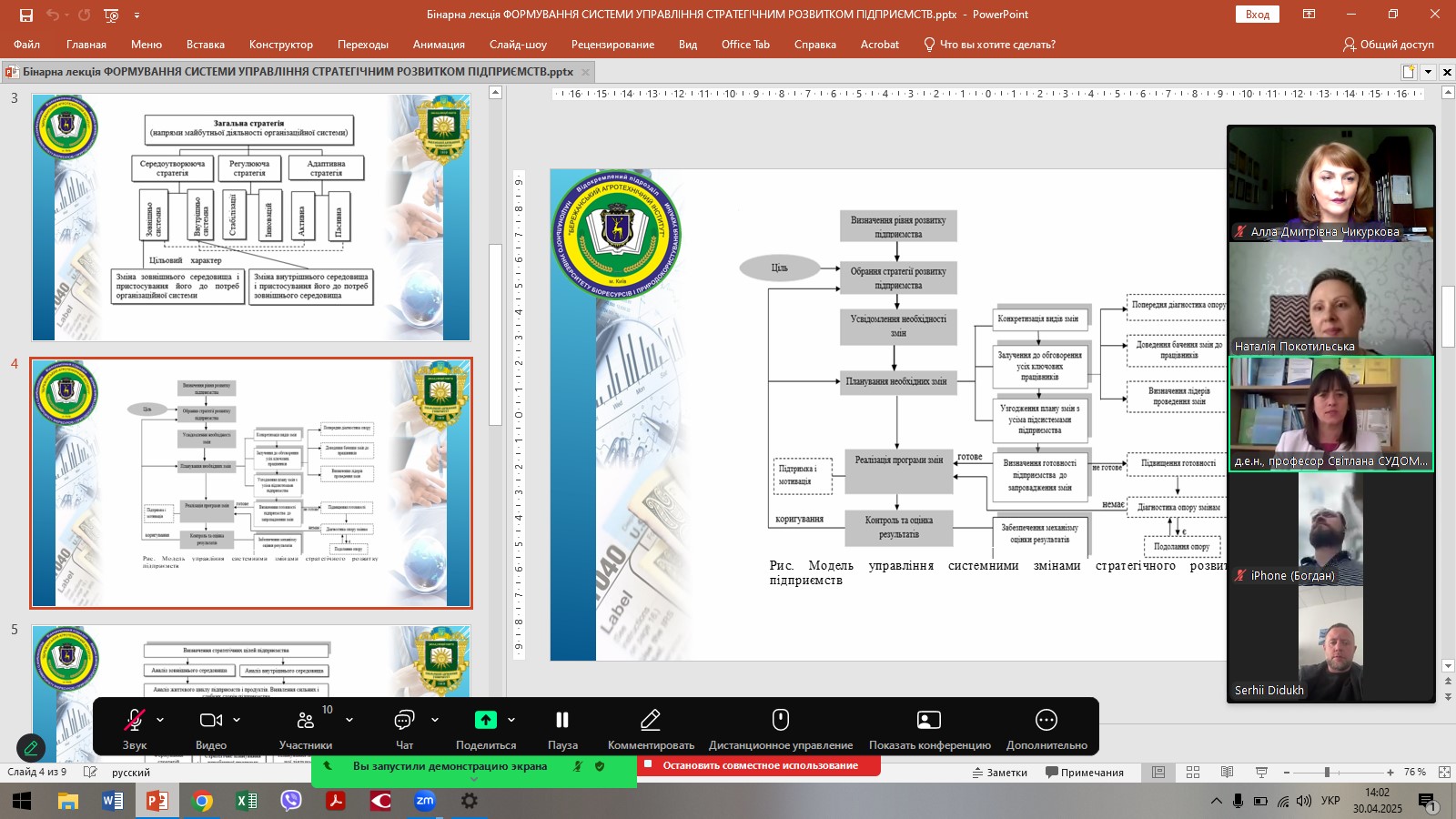Image resolution: width=1456 pixels, height=819 pixels.
Task: Click the Показать конференцию icon
Action: [x=929, y=721]
